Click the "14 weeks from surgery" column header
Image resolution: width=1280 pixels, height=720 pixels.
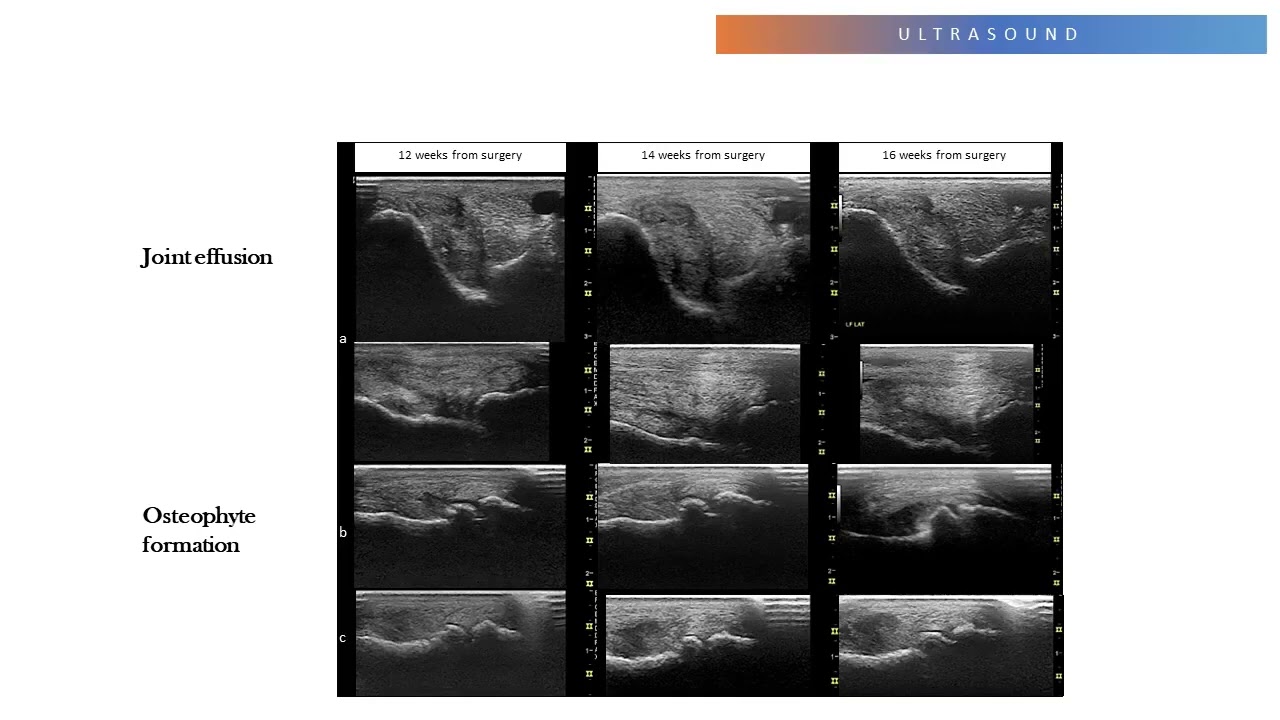click(x=703, y=156)
